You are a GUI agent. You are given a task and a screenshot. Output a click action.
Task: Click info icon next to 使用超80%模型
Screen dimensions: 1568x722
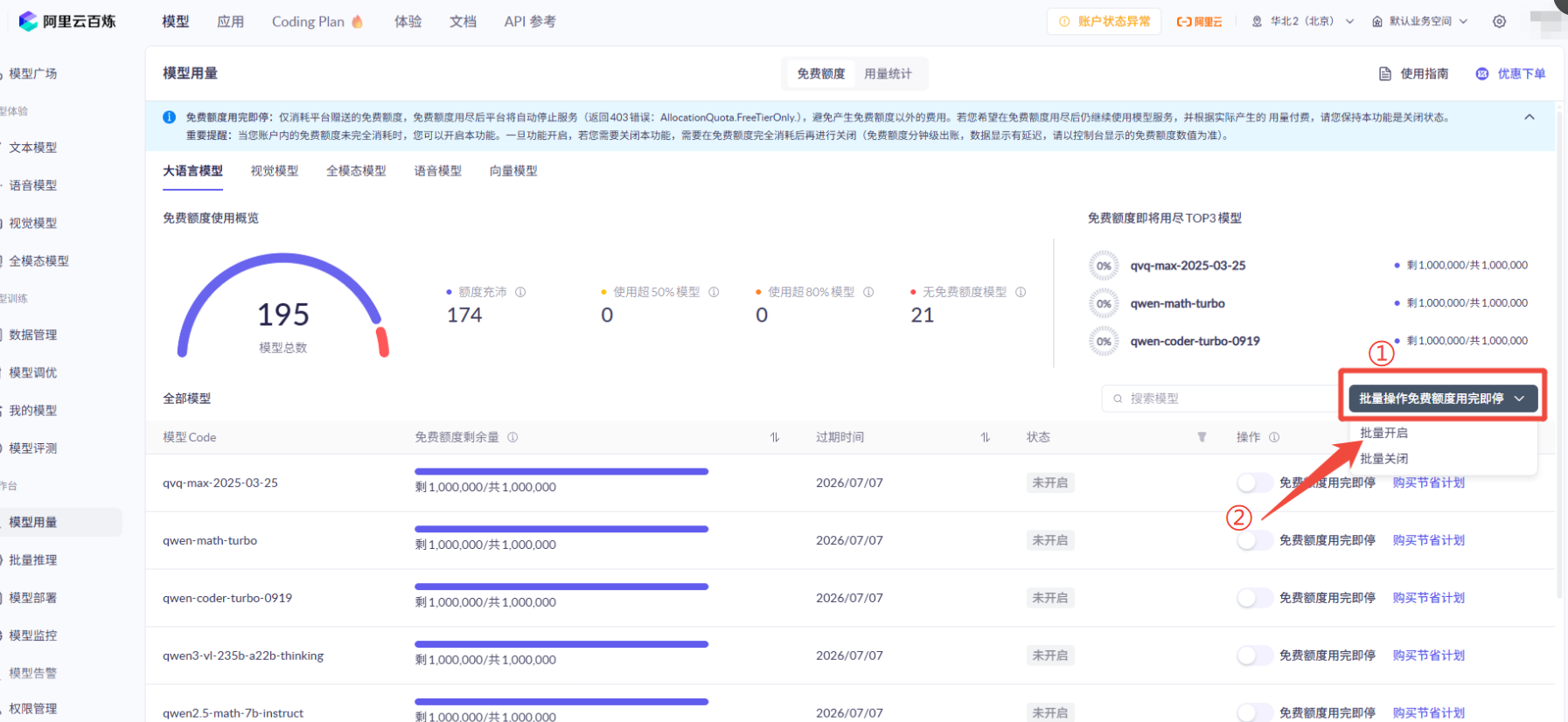click(x=868, y=292)
